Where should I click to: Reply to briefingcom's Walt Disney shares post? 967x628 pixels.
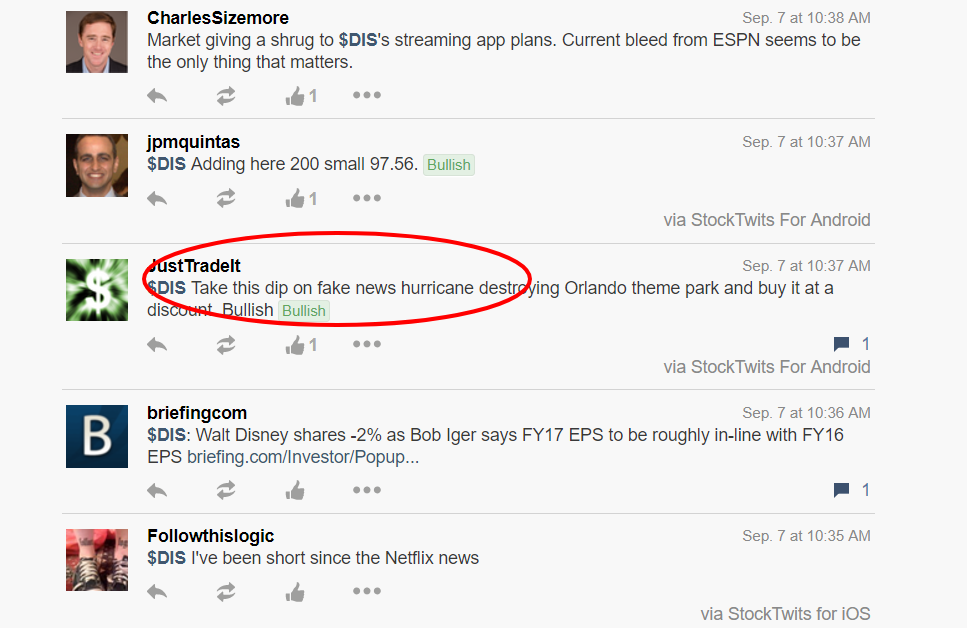pos(157,491)
